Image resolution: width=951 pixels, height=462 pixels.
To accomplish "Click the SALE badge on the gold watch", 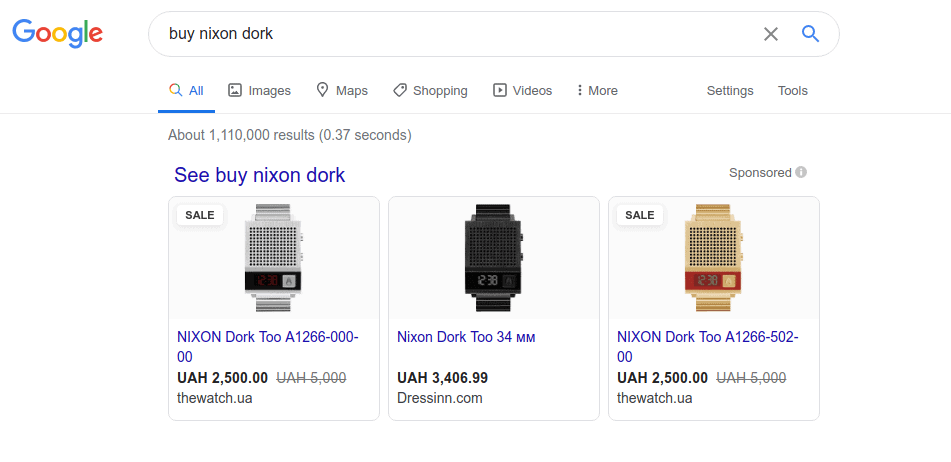I will (x=640, y=215).
